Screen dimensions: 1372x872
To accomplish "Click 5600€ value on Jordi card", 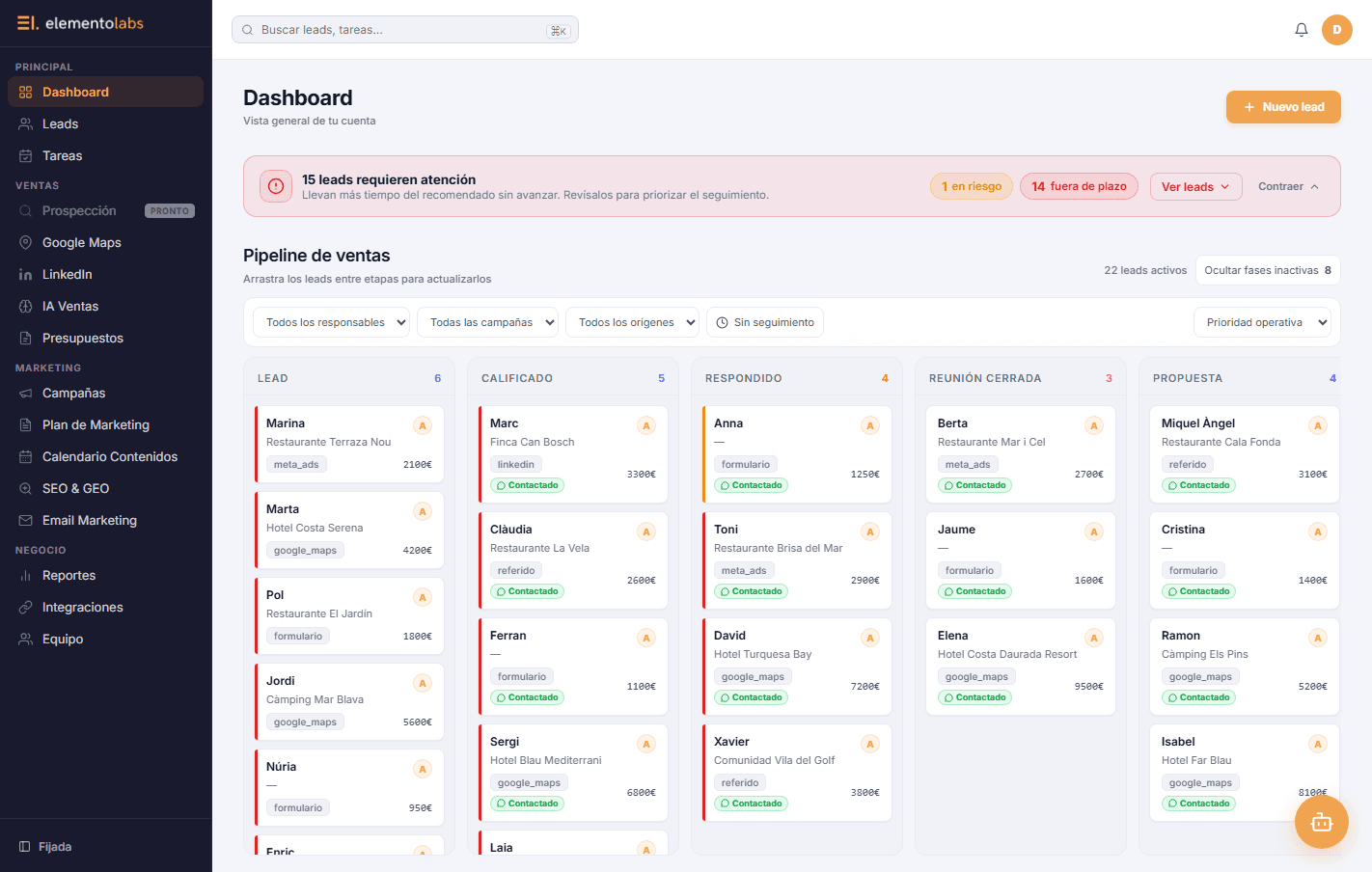I will [x=418, y=722].
